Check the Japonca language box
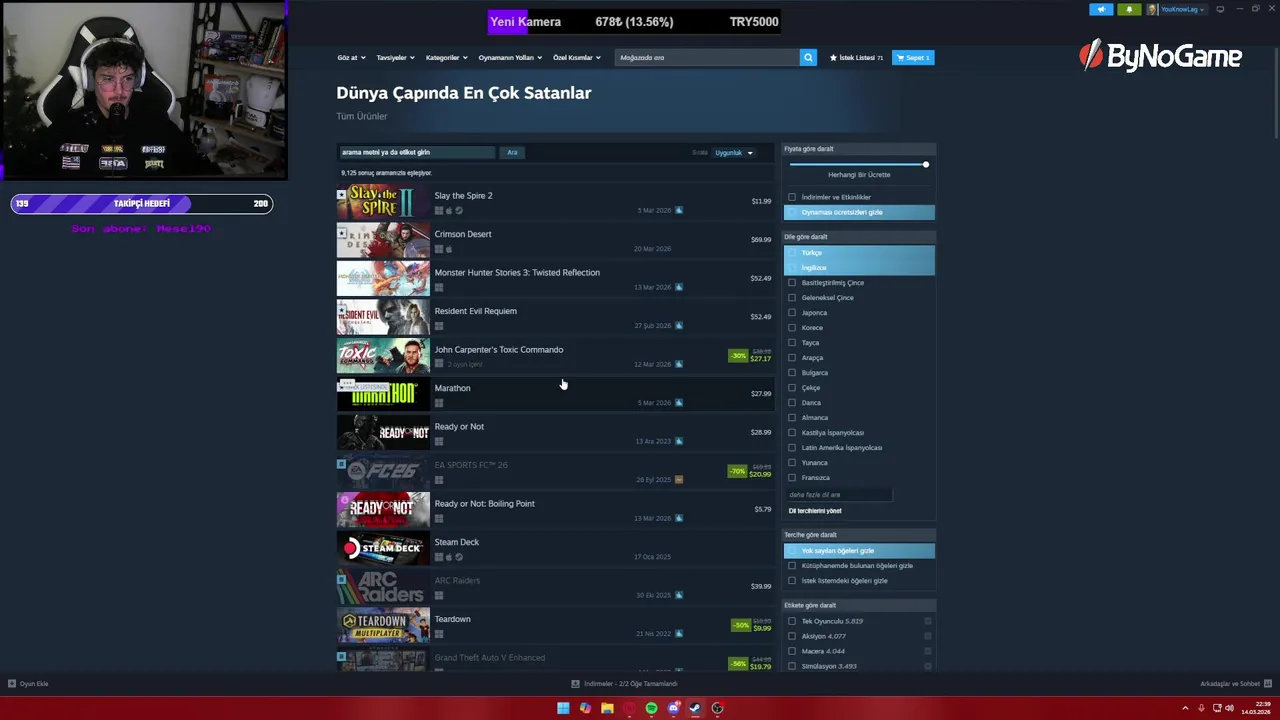Screen dimensions: 1280x720 (x=792, y=313)
